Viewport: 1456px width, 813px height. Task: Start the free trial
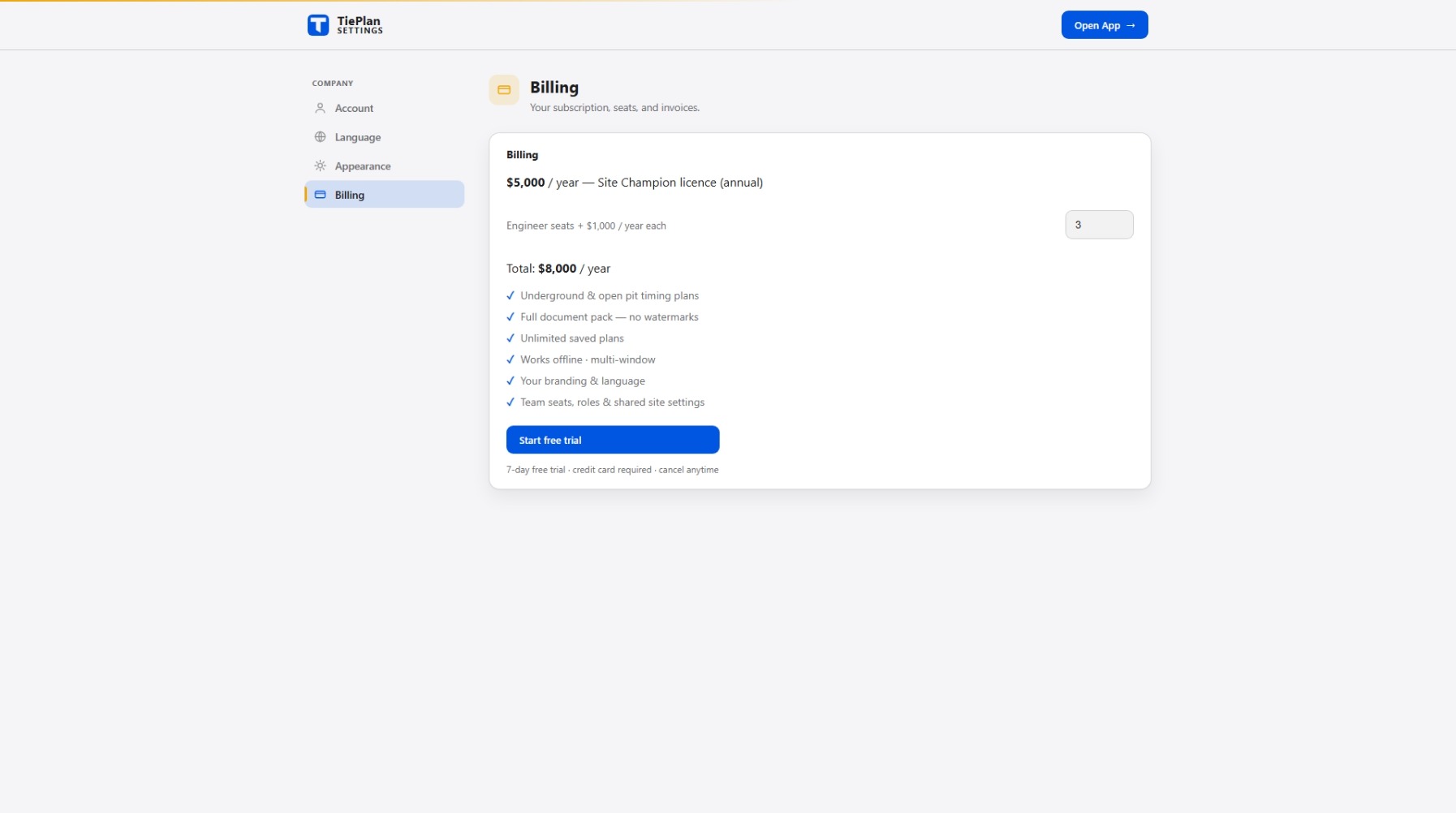coord(613,440)
